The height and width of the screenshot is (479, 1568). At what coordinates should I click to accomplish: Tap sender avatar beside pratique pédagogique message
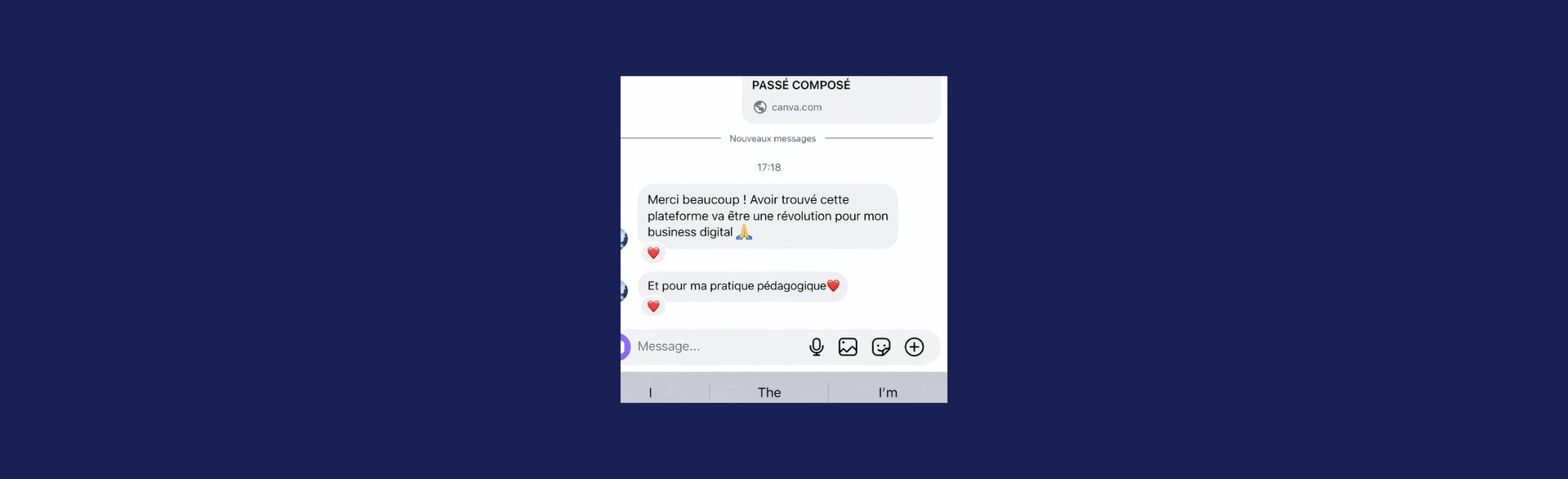(624, 290)
